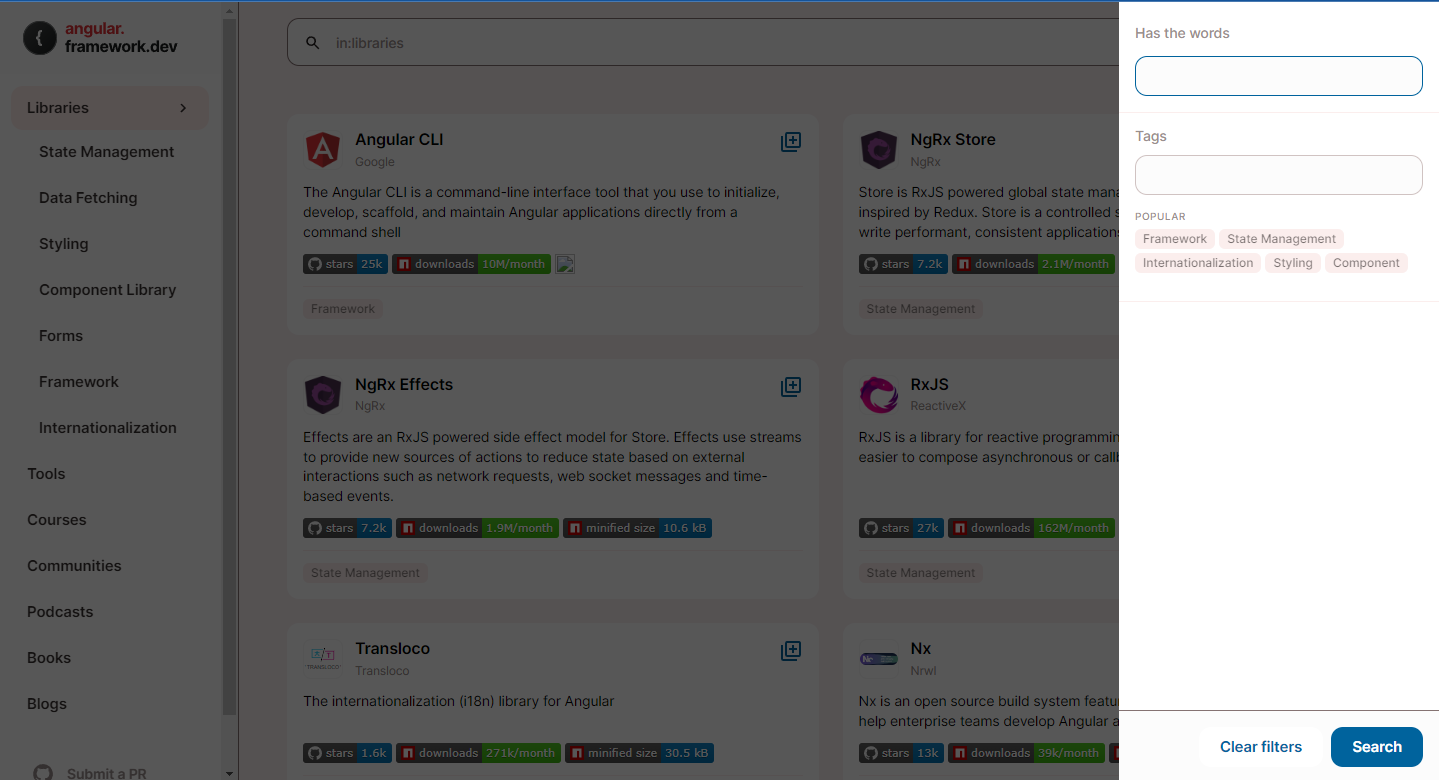This screenshot has height=780, width=1439.
Task: Click the Transloco logo icon
Action: tap(323, 659)
